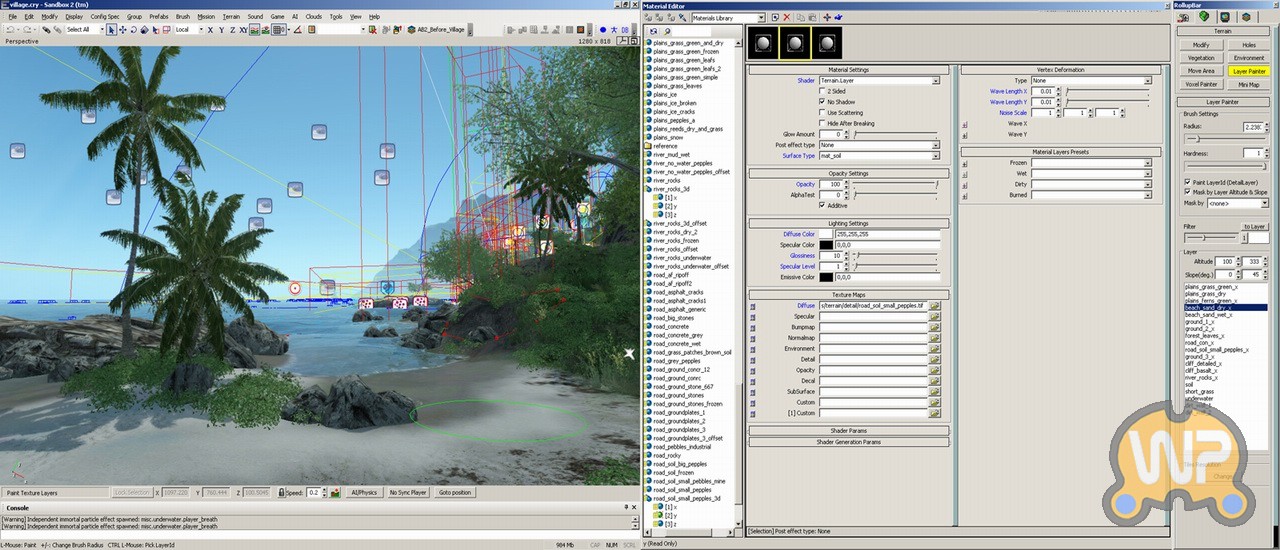Click the Add New Item icon in Material Editor
The height and width of the screenshot is (550, 1280).
(x=775, y=18)
